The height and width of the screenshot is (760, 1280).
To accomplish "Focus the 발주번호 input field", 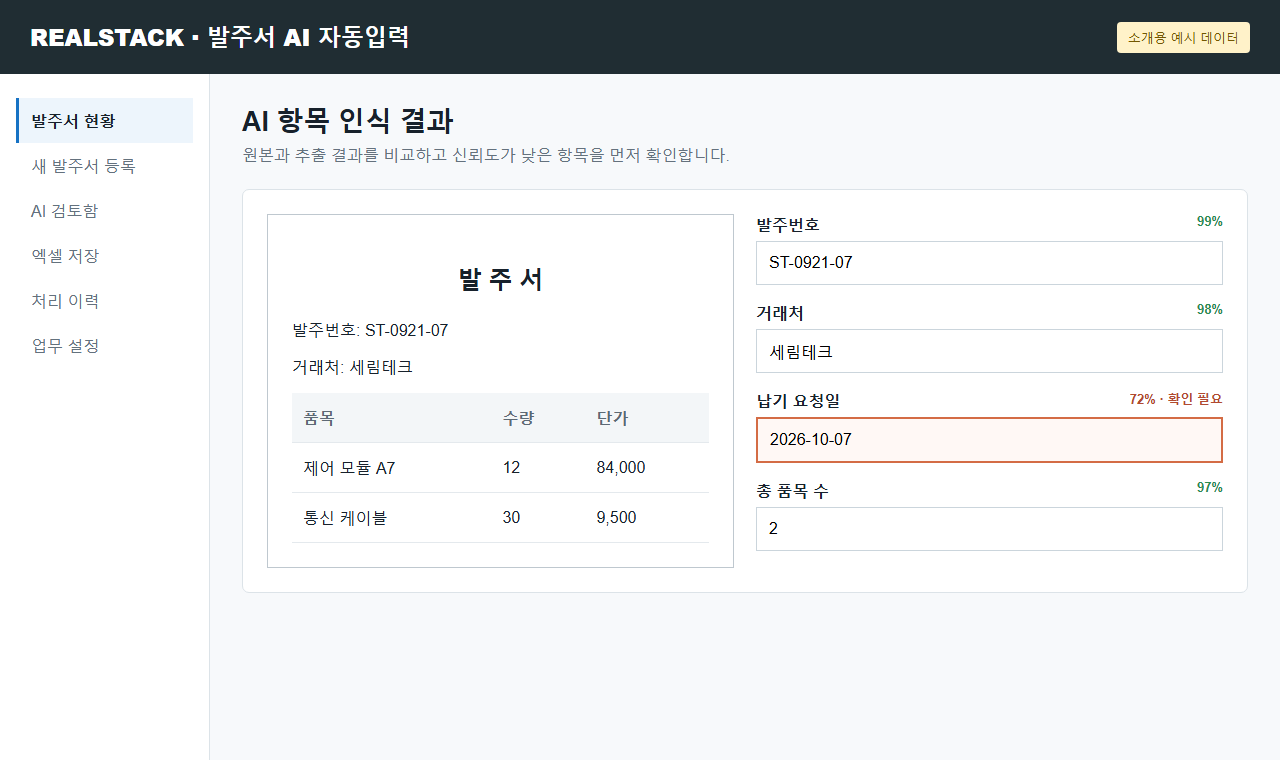I will click(x=989, y=263).
